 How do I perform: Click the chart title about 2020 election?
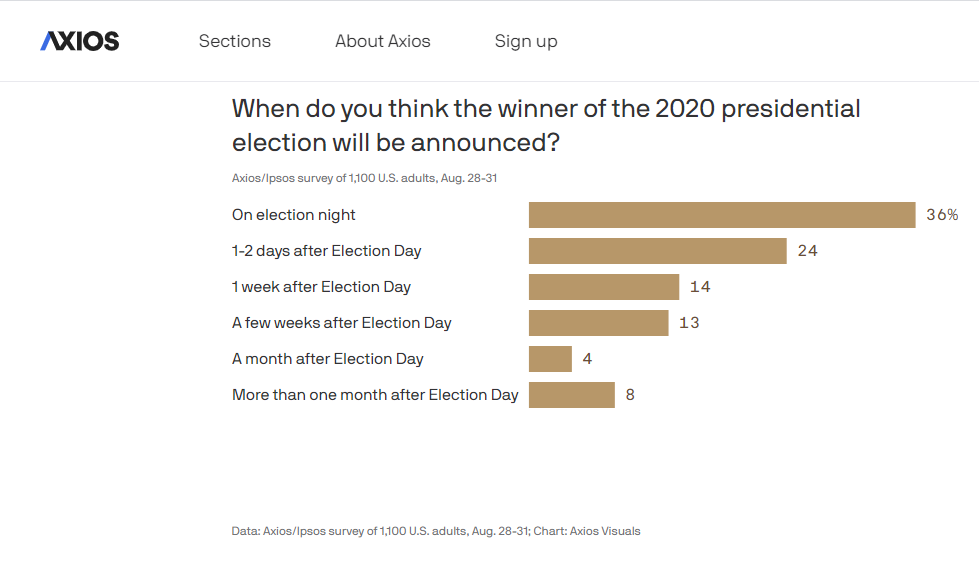pos(546,125)
